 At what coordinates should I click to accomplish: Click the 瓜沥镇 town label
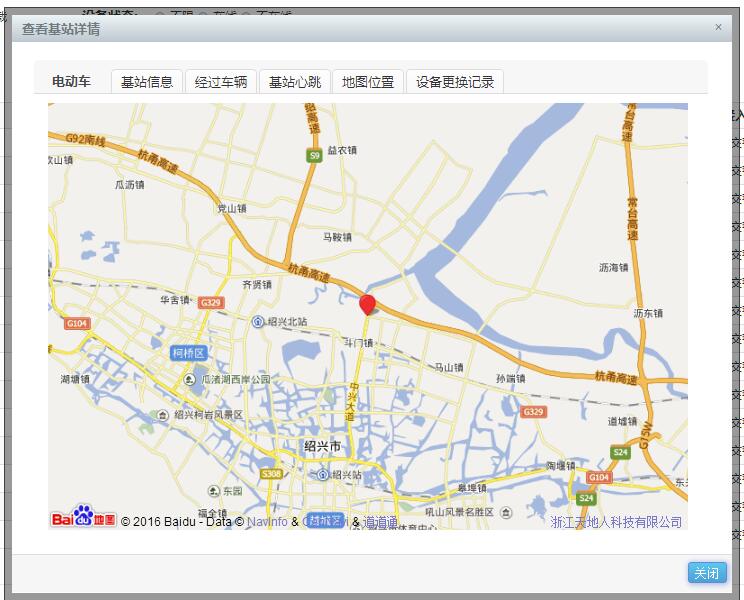(x=130, y=185)
